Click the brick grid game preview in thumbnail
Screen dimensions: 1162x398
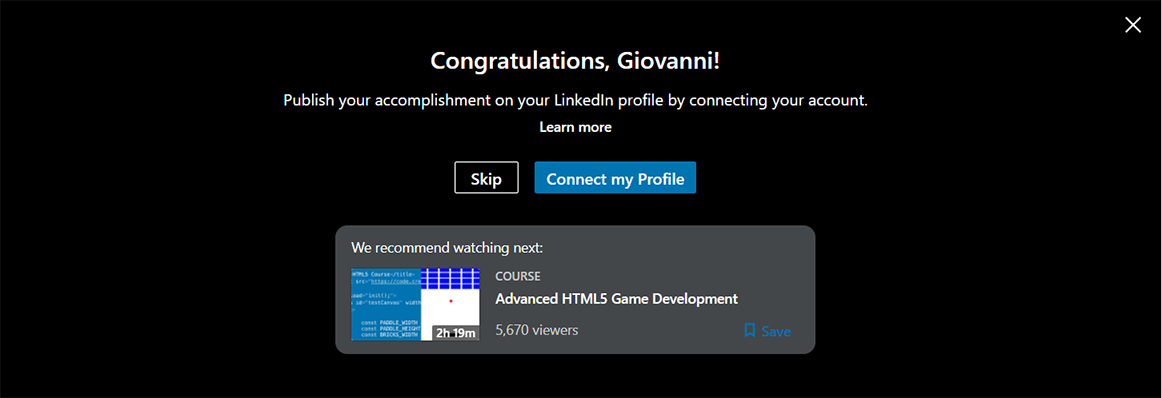point(450,279)
